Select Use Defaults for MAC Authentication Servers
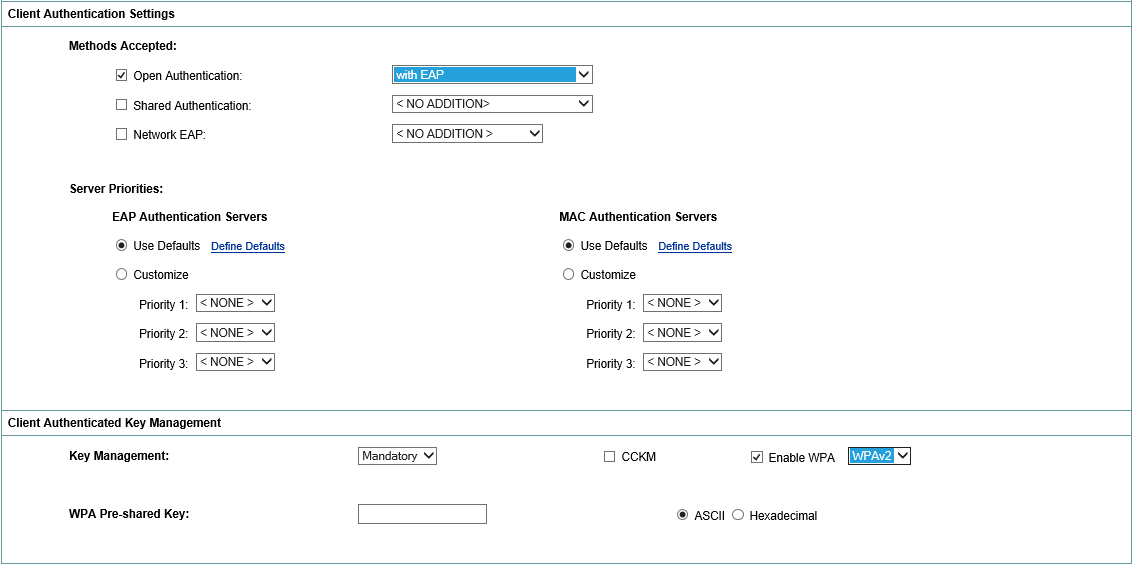This screenshot has width=1133, height=564. [x=569, y=246]
